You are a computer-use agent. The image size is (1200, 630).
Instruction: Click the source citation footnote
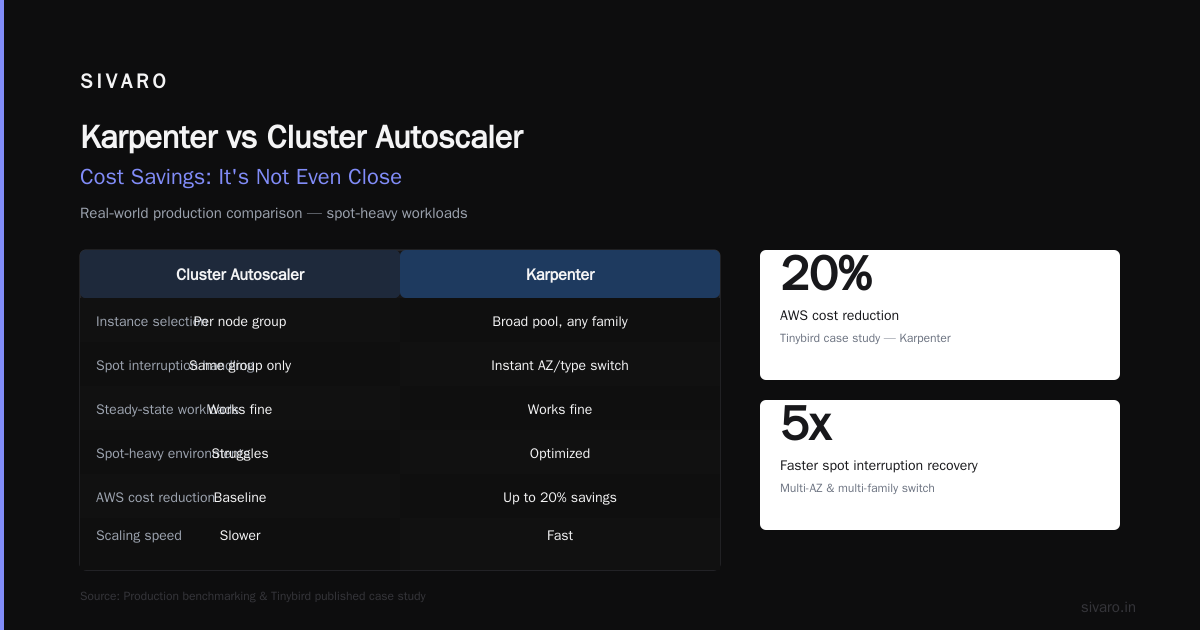(253, 596)
